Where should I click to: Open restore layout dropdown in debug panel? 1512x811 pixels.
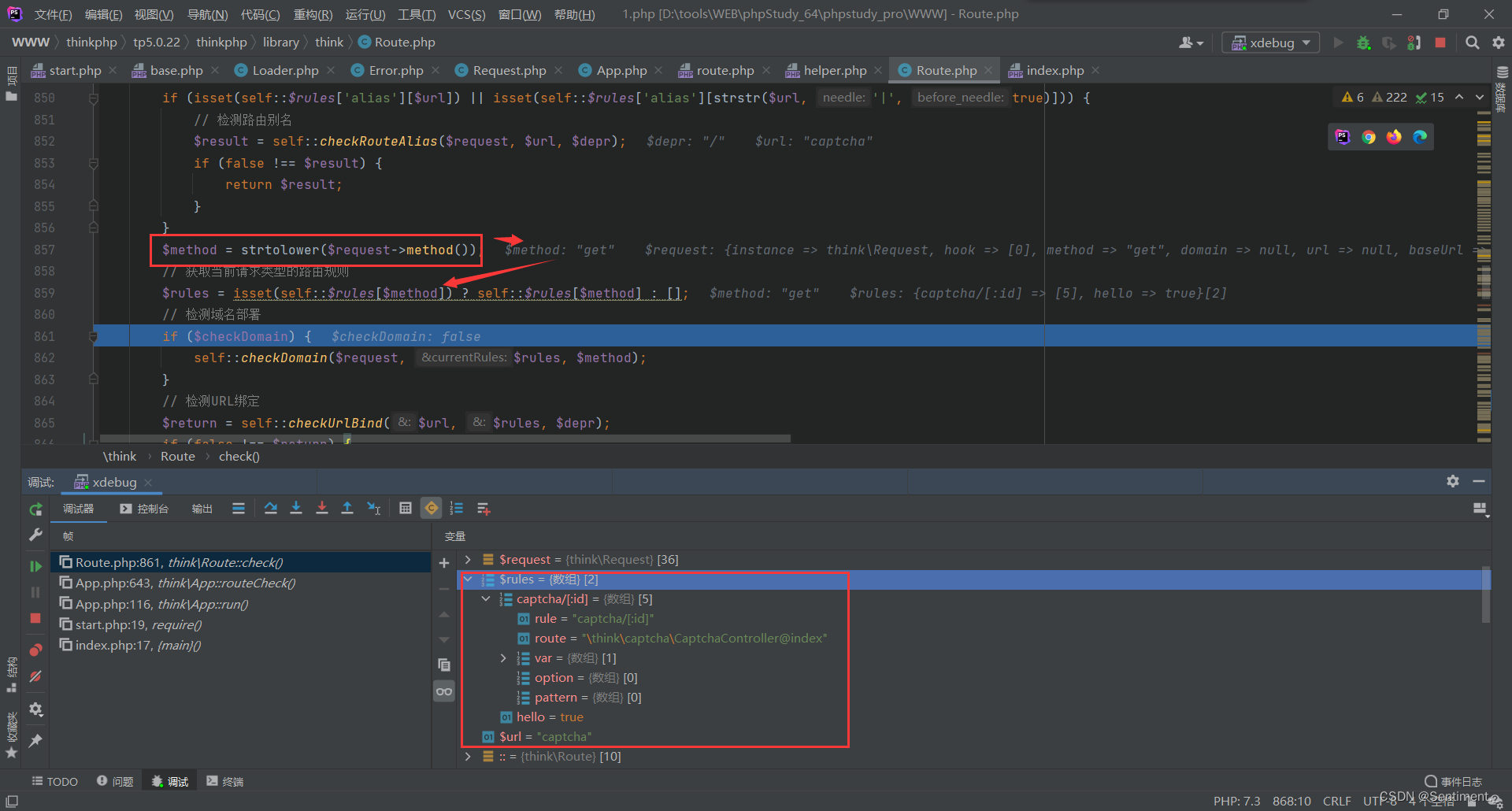[1480, 509]
